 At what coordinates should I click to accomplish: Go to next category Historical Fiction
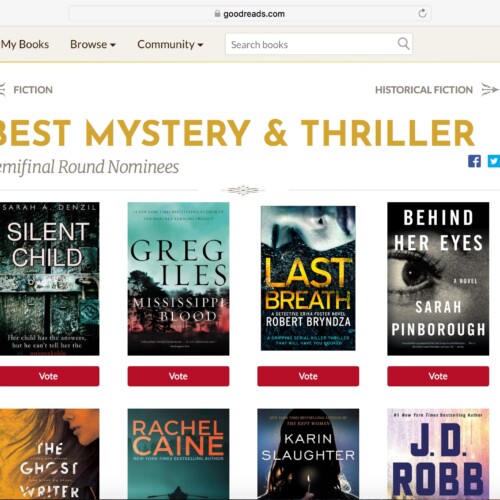[424, 90]
